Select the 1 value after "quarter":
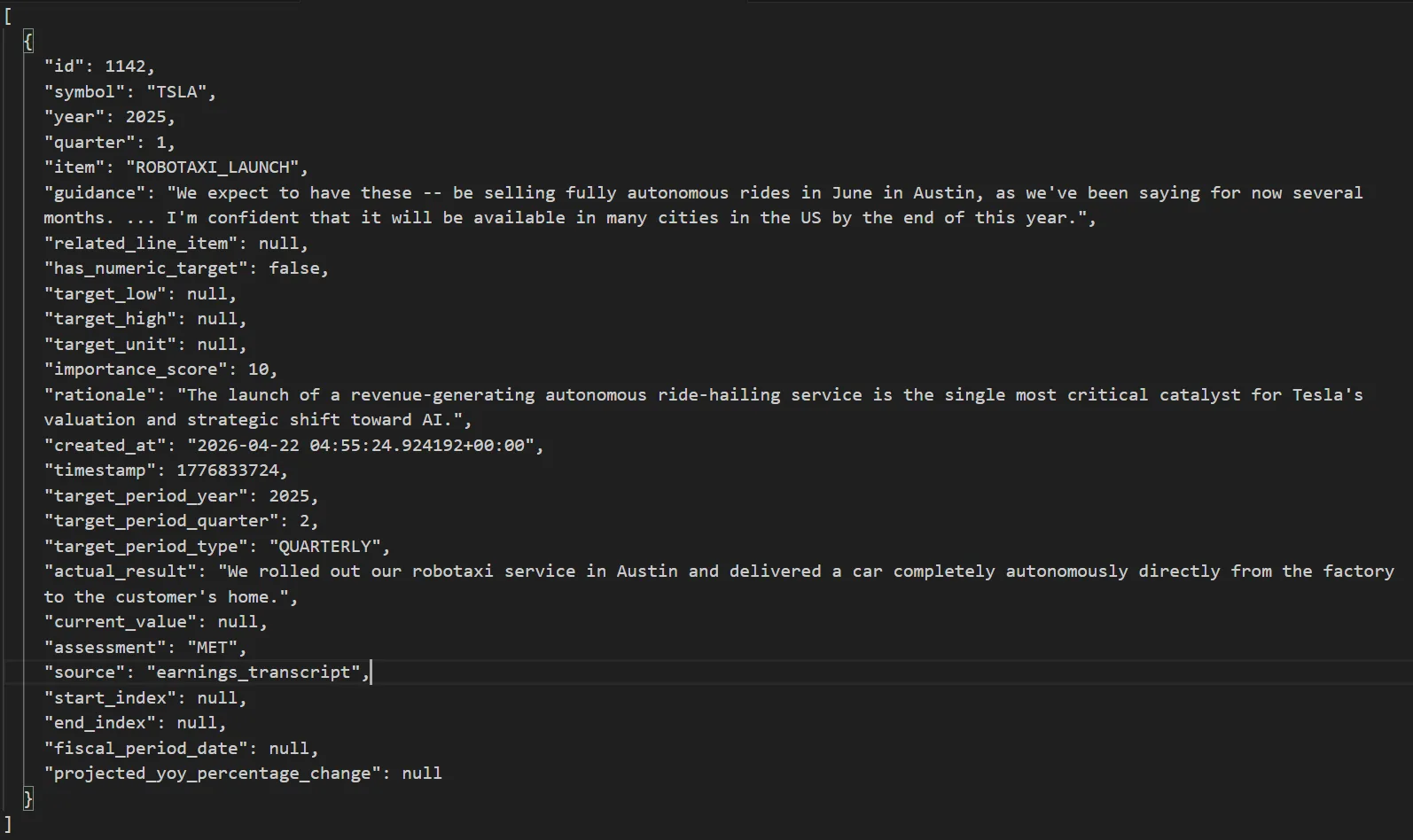This screenshot has height=840, width=1413. pos(161,143)
